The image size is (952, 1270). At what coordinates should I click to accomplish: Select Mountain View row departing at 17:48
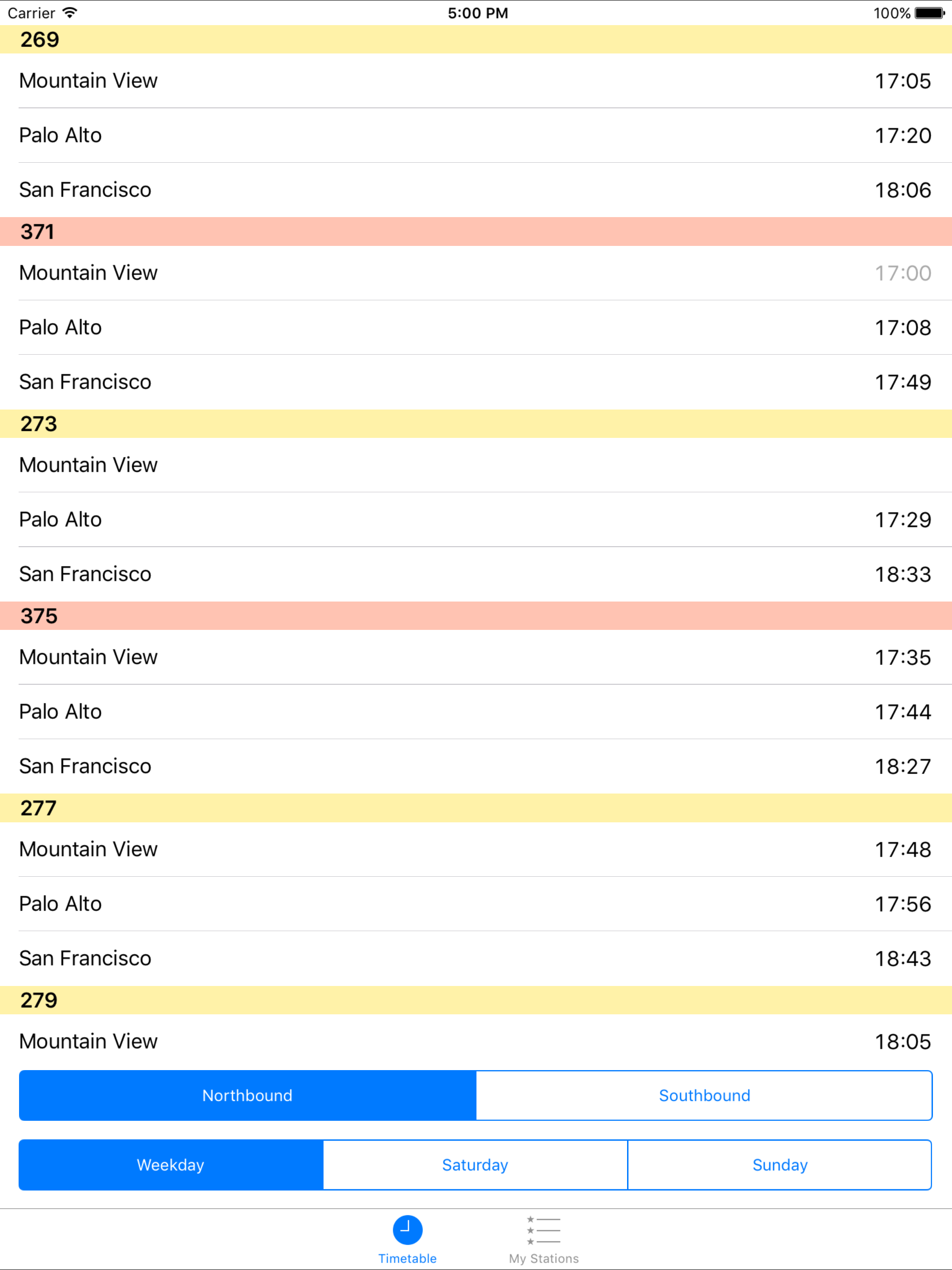pyautogui.click(x=476, y=848)
